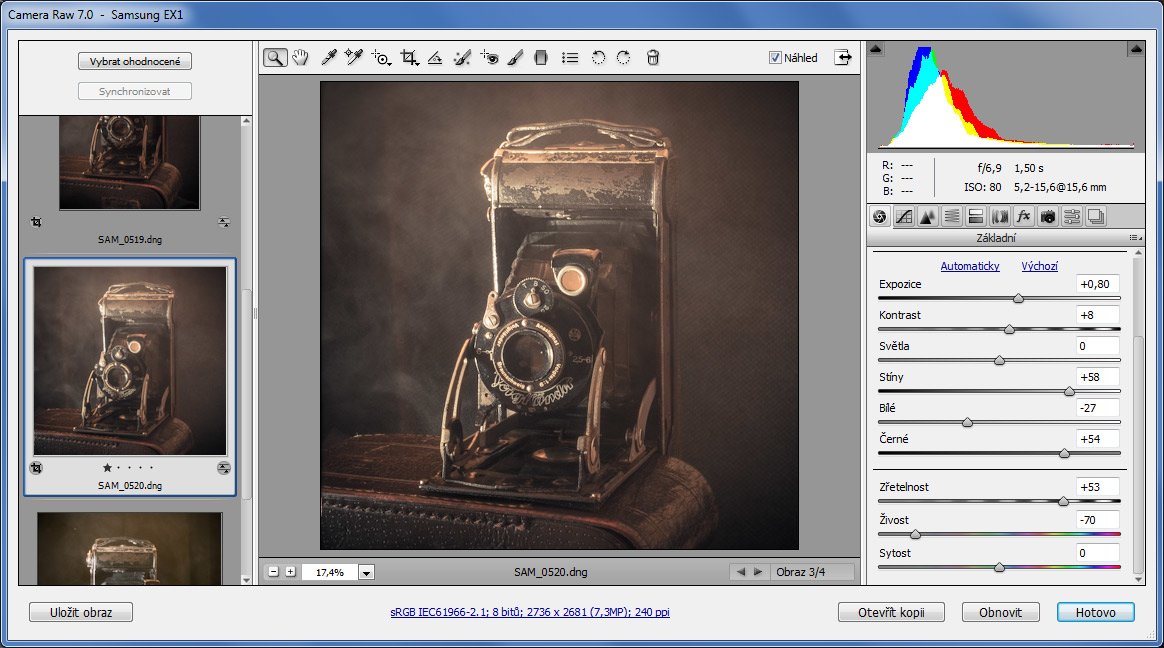The image size is (1164, 648).
Task: Click the Uložit obraz button
Action: click(81, 612)
